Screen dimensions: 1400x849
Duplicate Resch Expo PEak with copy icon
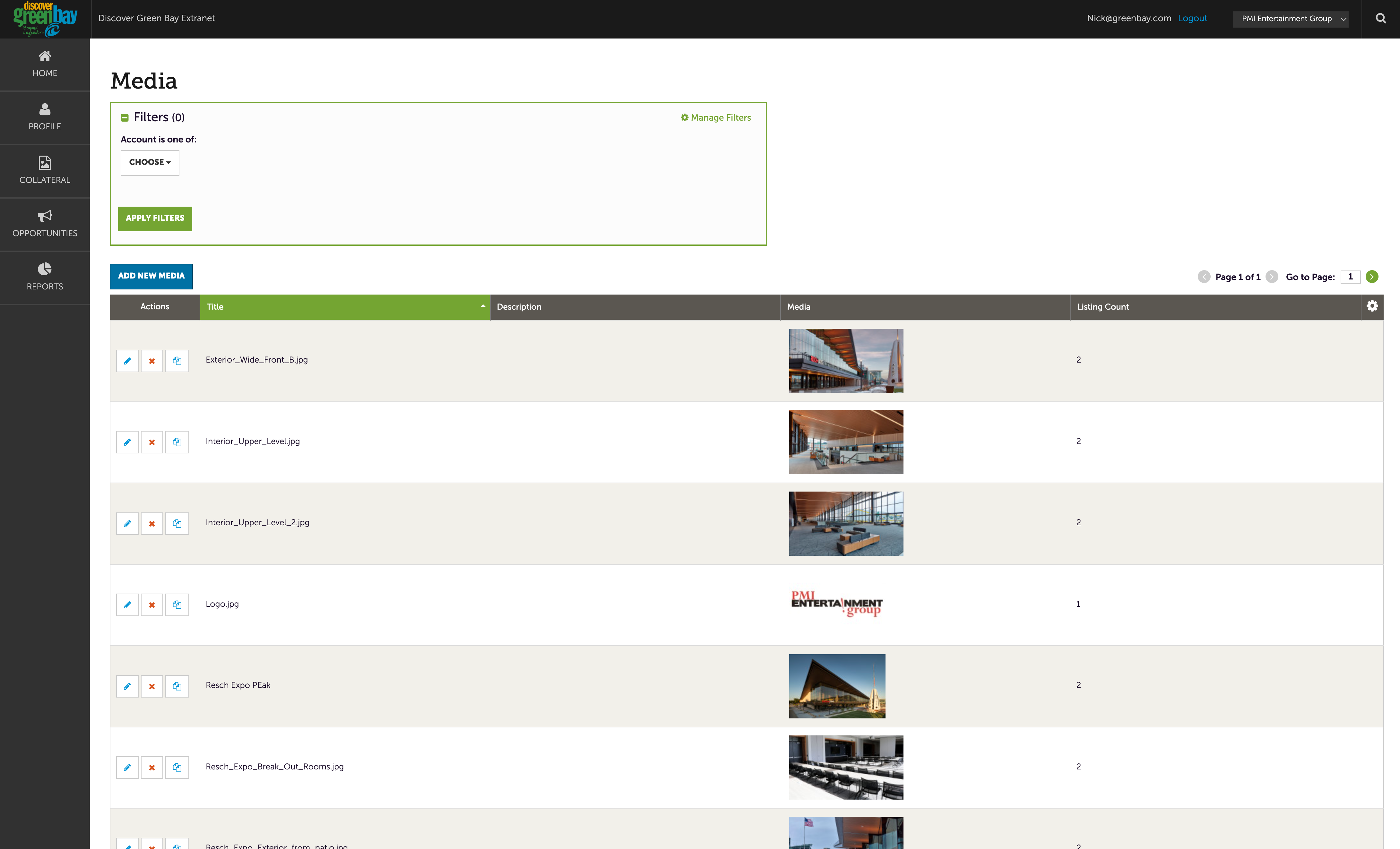pyautogui.click(x=177, y=686)
